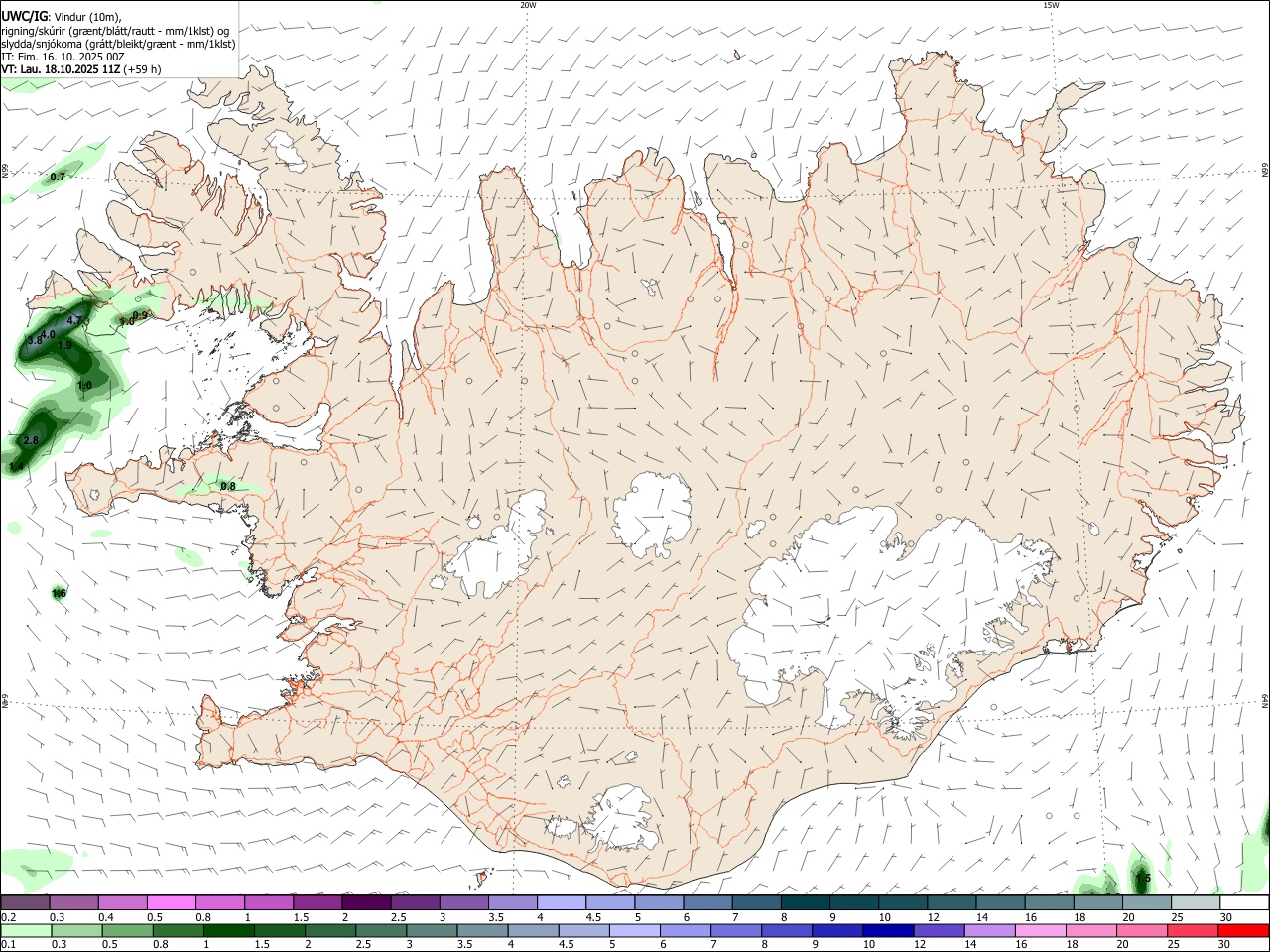The width and height of the screenshot is (1270, 952).
Task: Click the 66N latitude label on left edge
Action: pyautogui.click(x=5, y=172)
